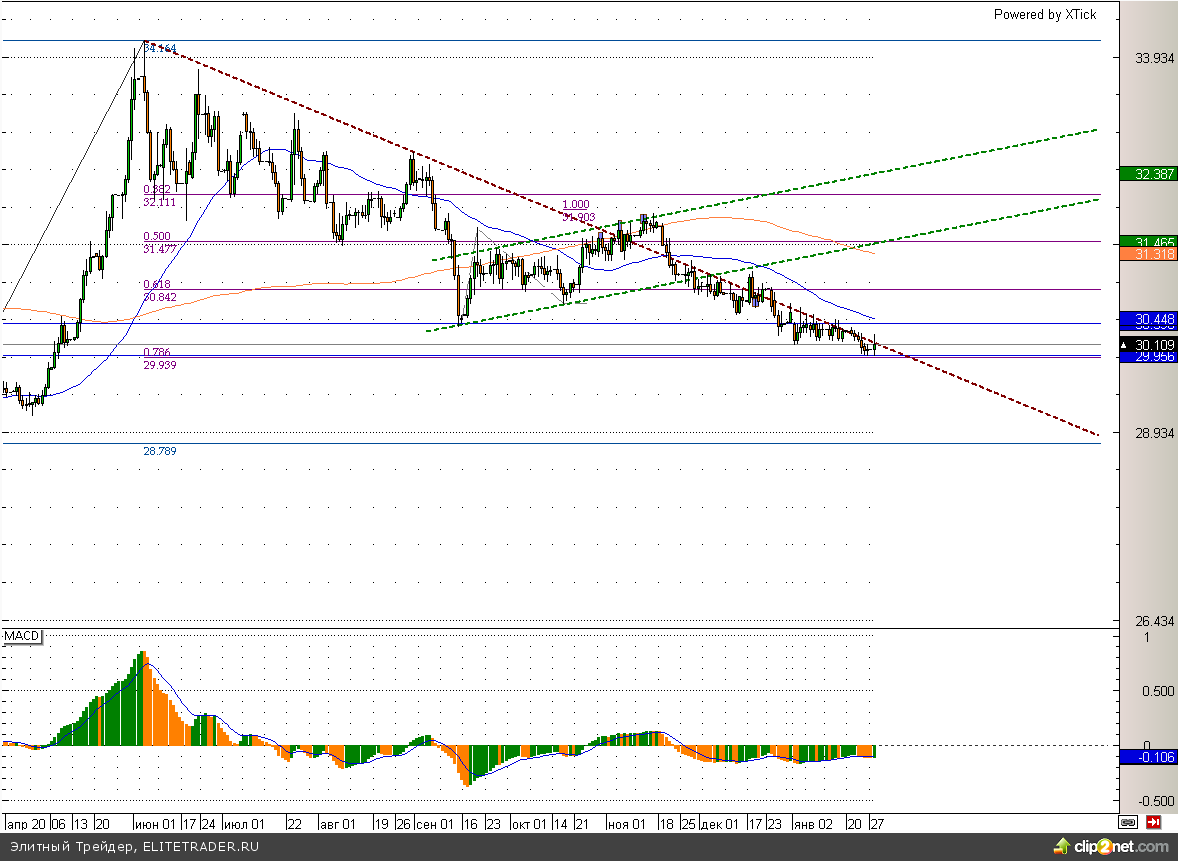
Task: Click the 'июн 01' date on time axis
Action: [156, 823]
